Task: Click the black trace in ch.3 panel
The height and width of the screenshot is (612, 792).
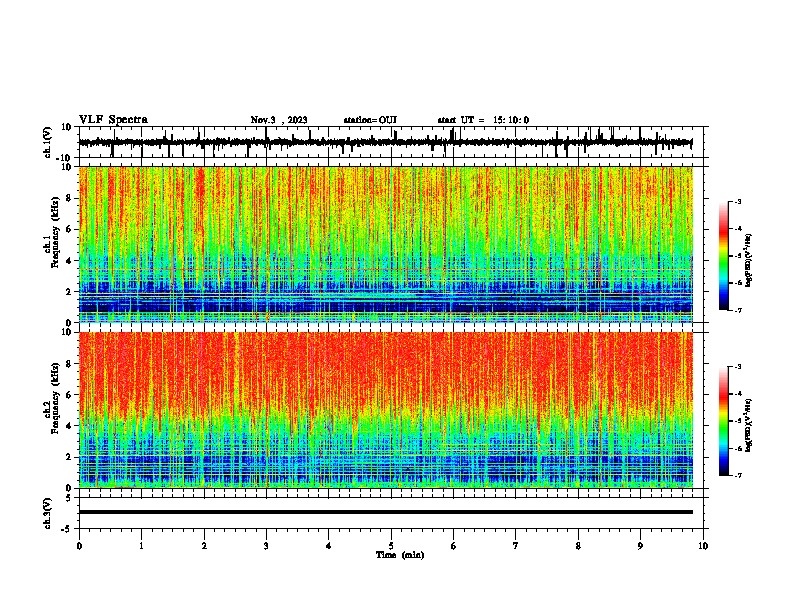Action: point(386,512)
